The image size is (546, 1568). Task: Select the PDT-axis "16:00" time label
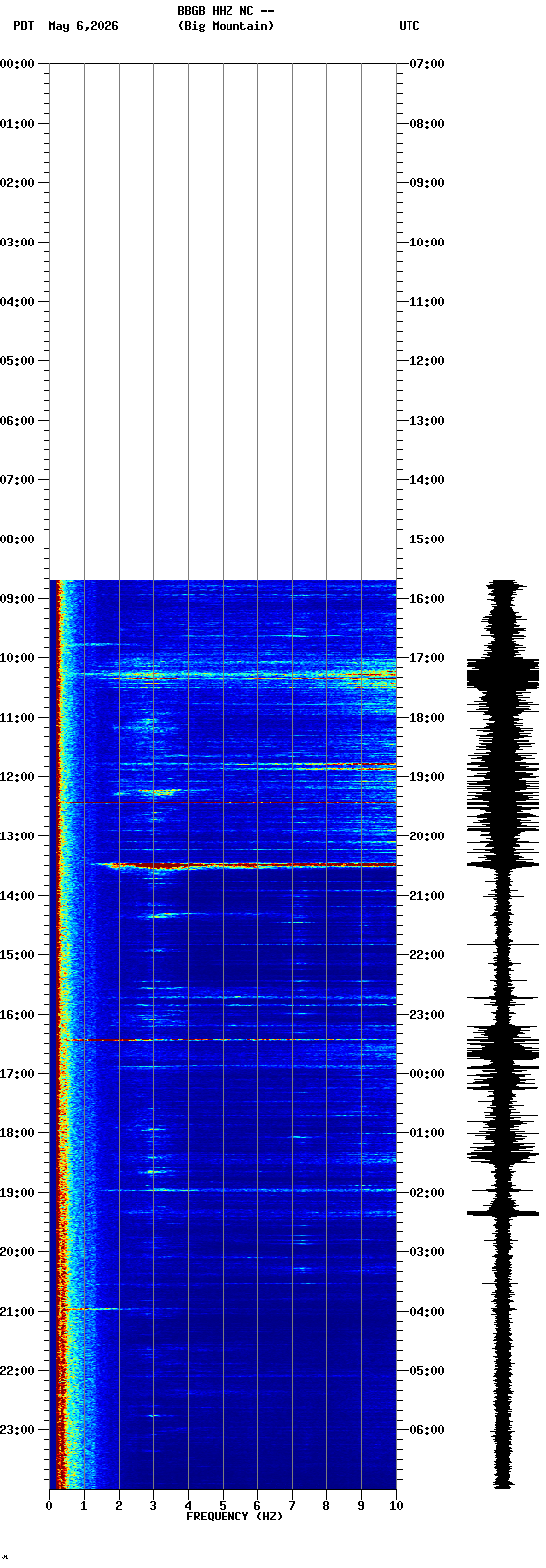(x=18, y=1015)
